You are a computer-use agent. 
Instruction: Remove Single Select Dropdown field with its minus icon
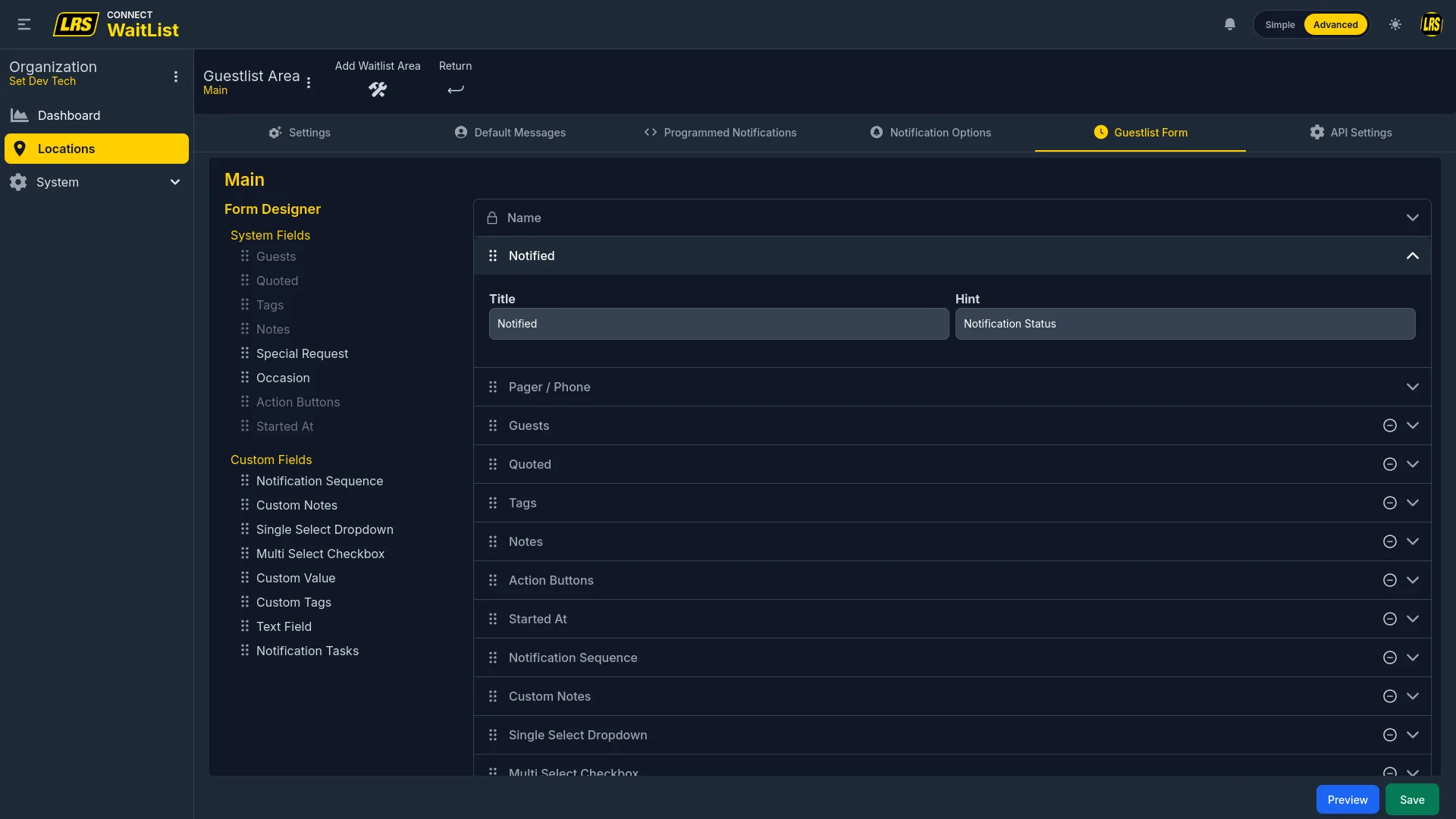click(x=1390, y=735)
